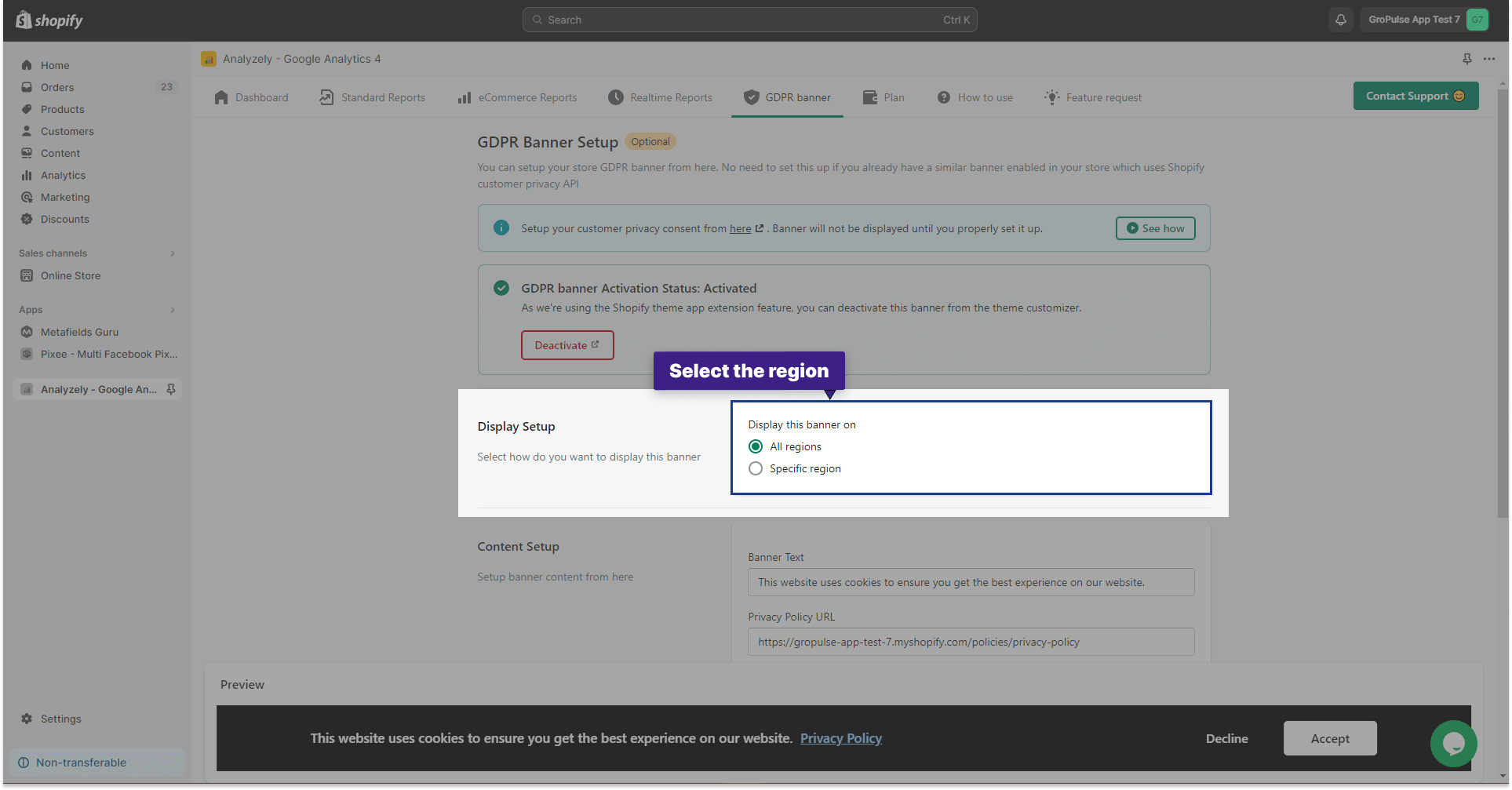Click the Orders count badge 23

coord(166,87)
